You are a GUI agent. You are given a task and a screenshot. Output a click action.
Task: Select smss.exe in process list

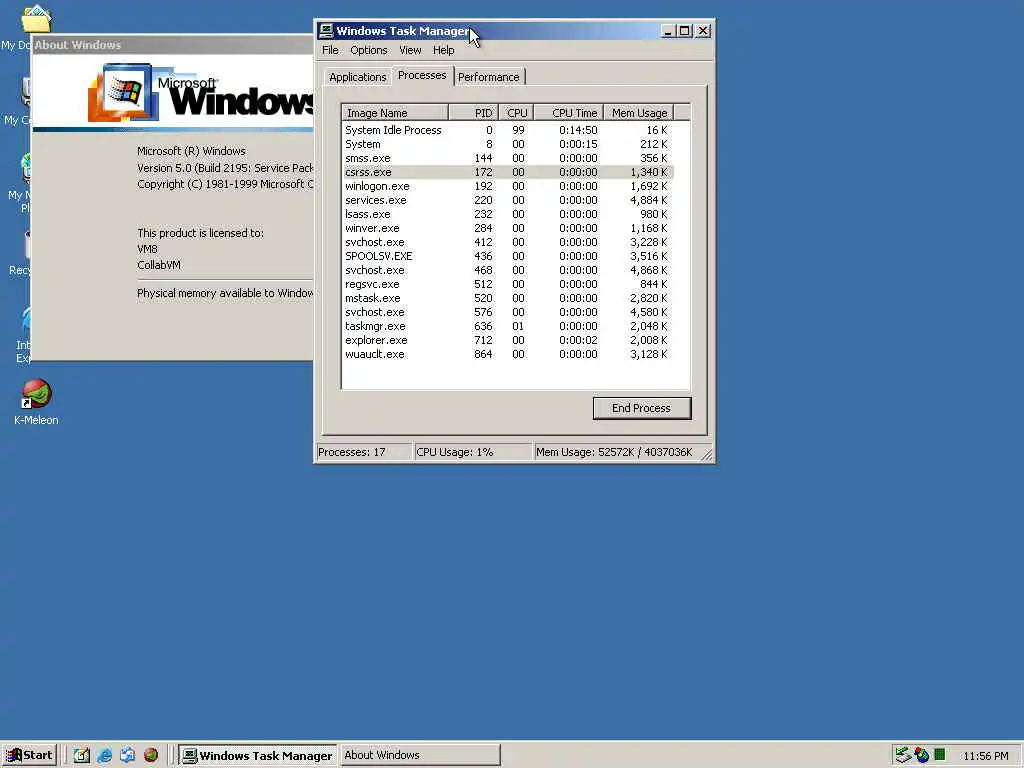(507, 158)
